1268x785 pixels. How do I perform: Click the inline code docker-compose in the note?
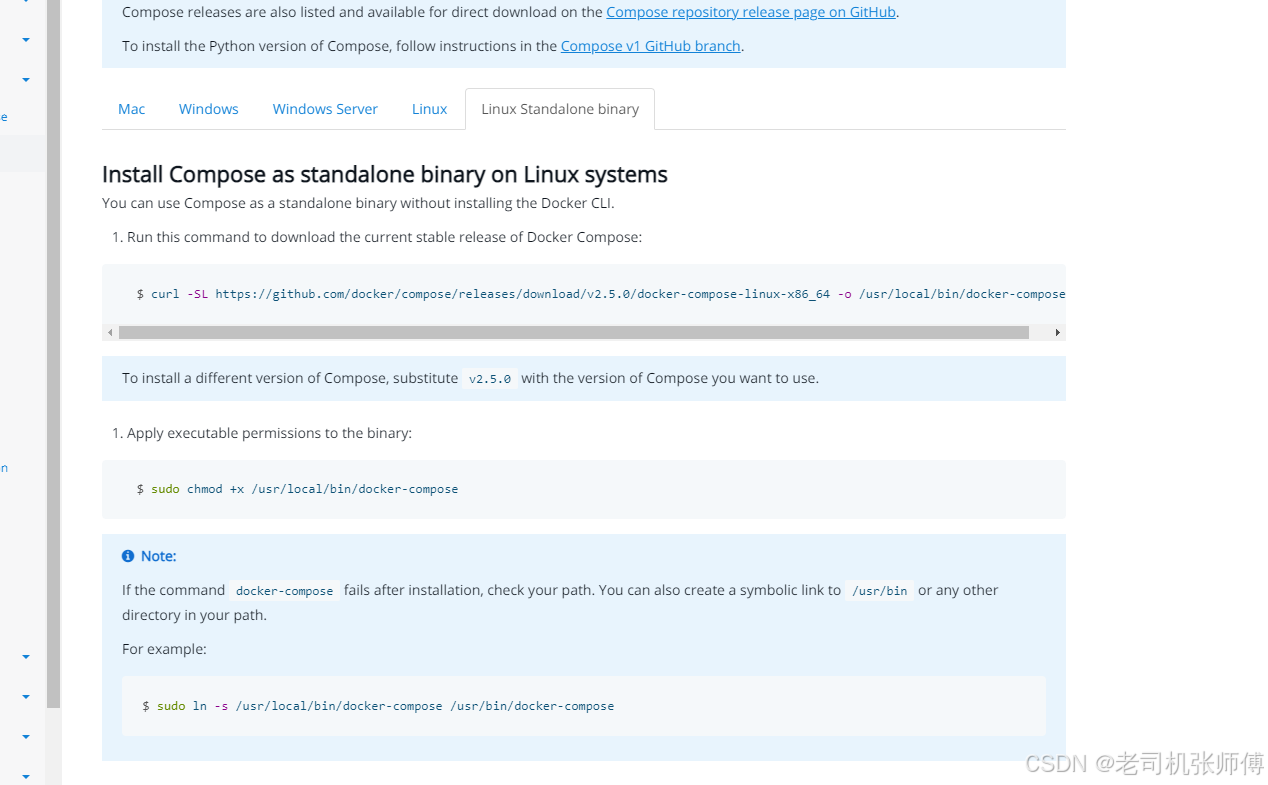(x=285, y=591)
